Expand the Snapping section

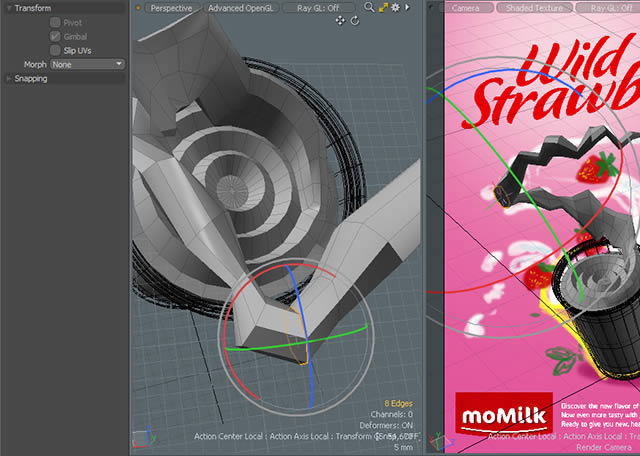[65, 78]
